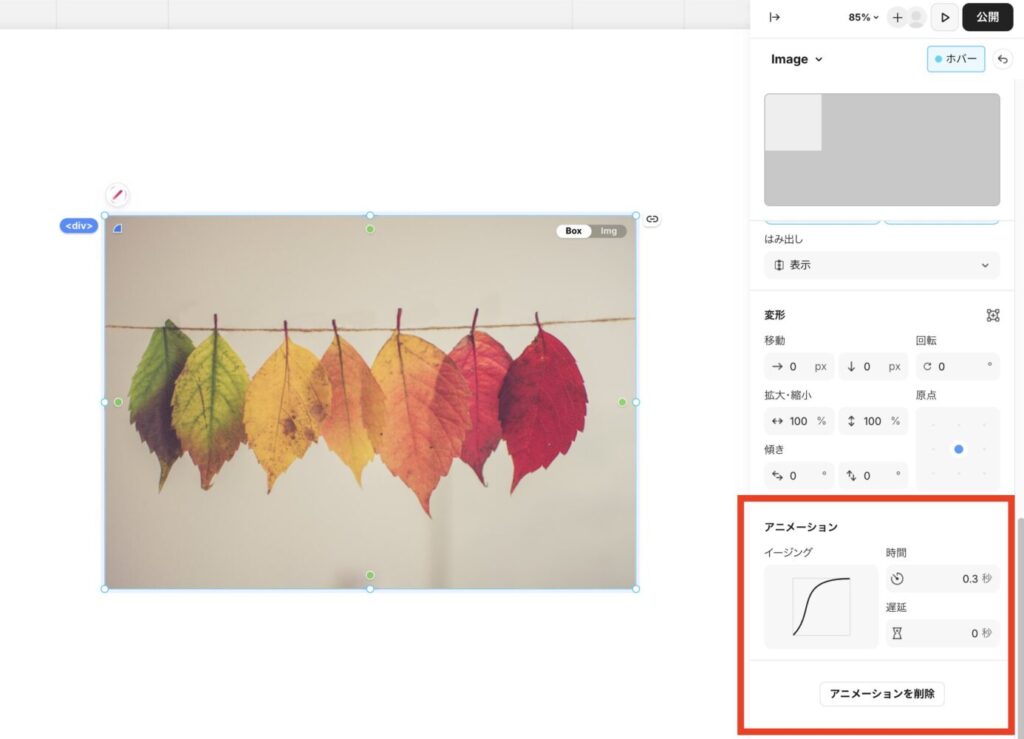Click the 回転 rotation input field
This screenshot has height=739, width=1024.
(957, 367)
